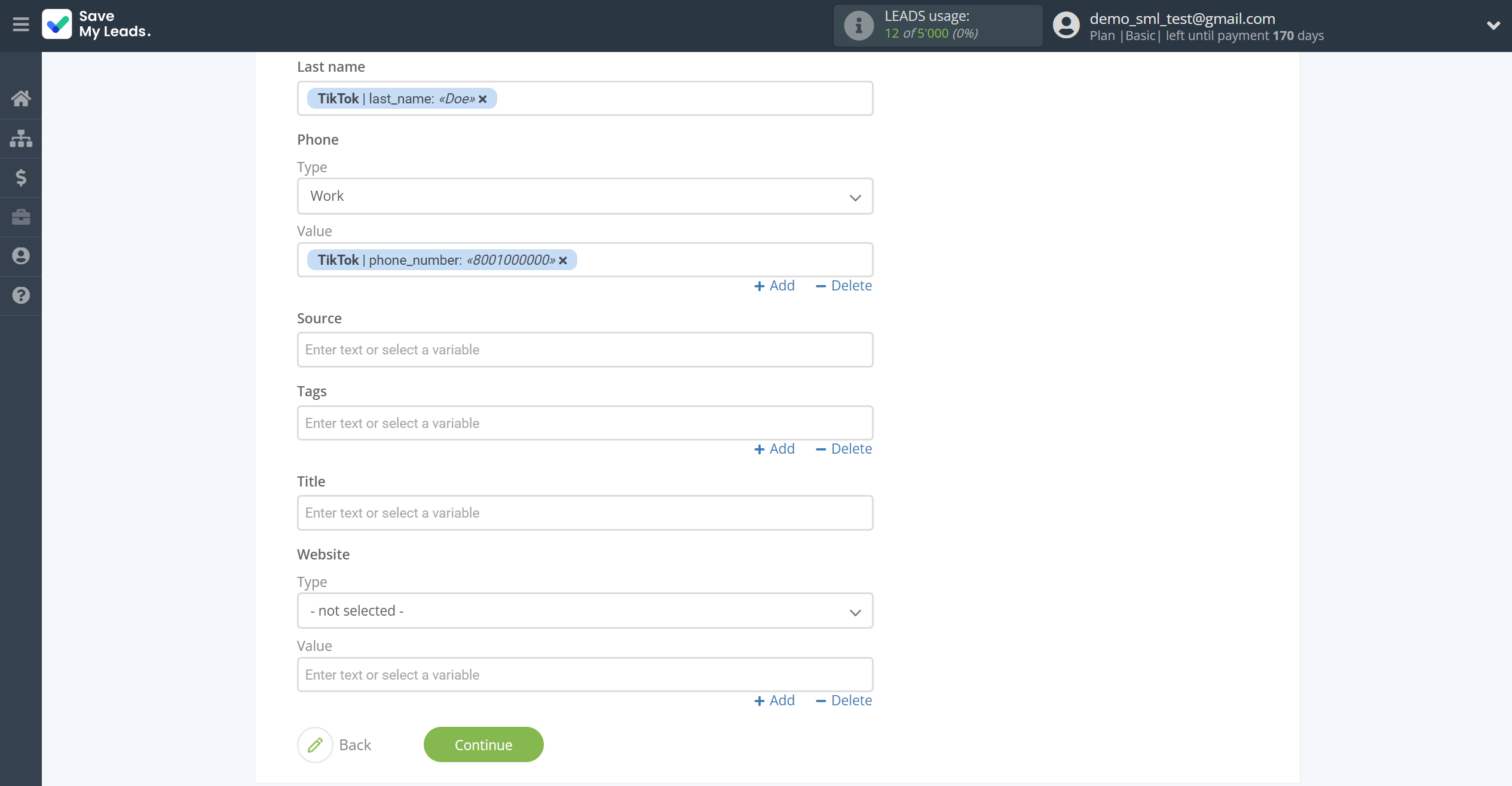Viewport: 1512px width, 786px height.
Task: Delete the Phone value row
Action: 844,286
